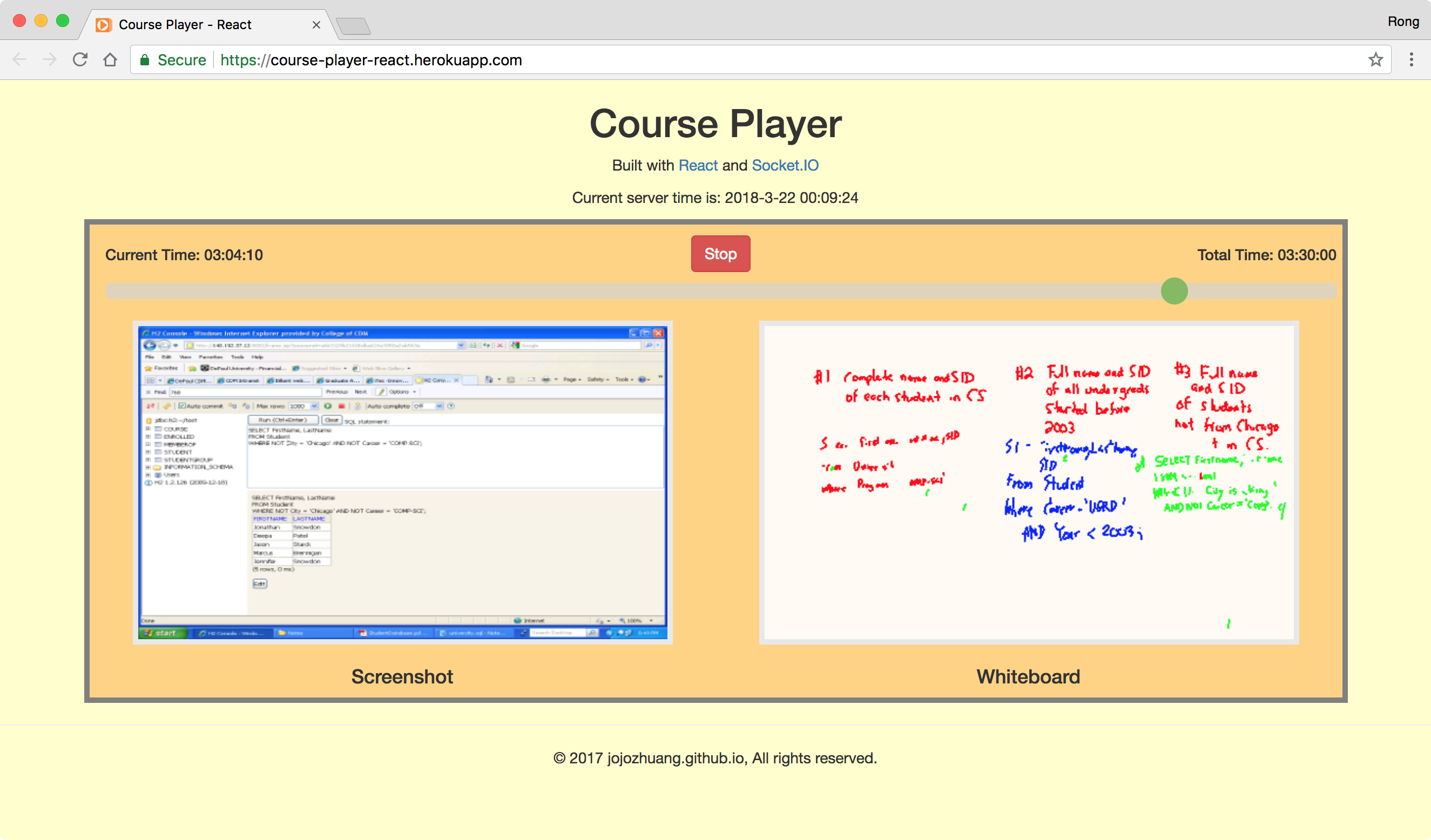Click the Current server time text

click(x=715, y=198)
